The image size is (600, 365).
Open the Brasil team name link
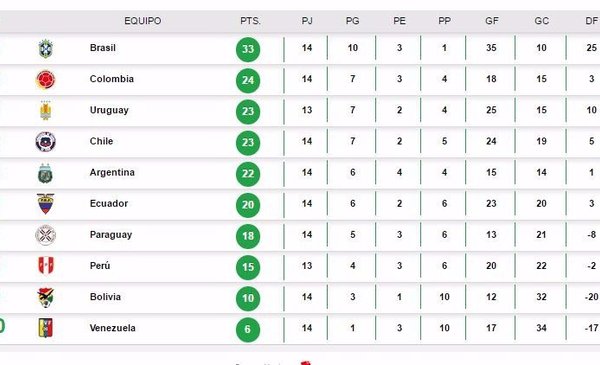click(x=103, y=48)
